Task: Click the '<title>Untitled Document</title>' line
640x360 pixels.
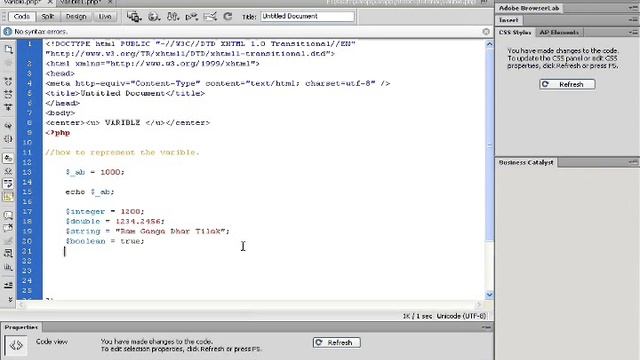Action: click(125, 93)
